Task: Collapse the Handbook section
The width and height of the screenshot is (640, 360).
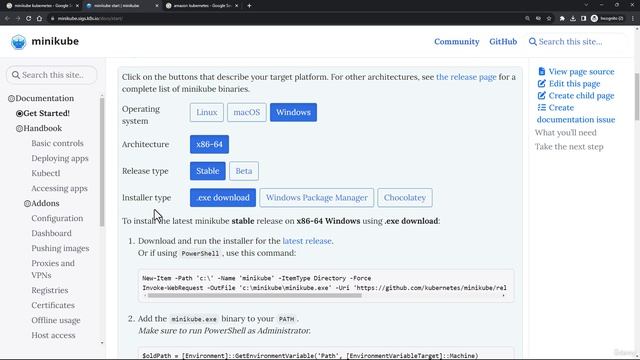Action: point(19,128)
